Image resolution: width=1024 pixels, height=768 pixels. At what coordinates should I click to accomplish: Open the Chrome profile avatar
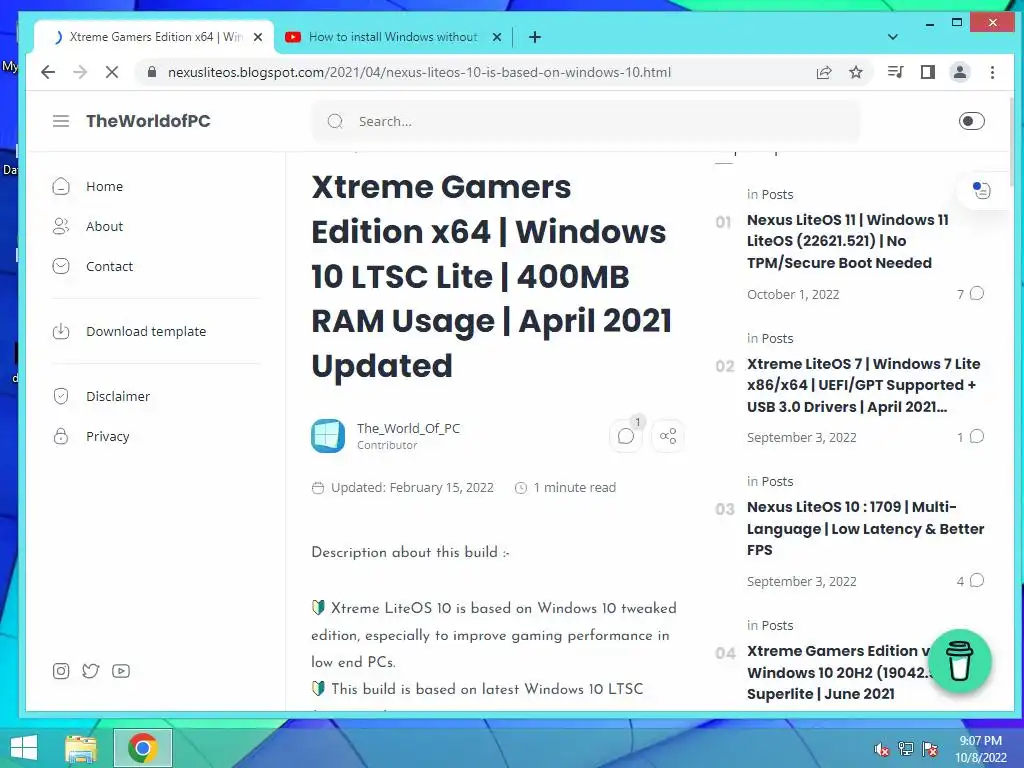(959, 72)
